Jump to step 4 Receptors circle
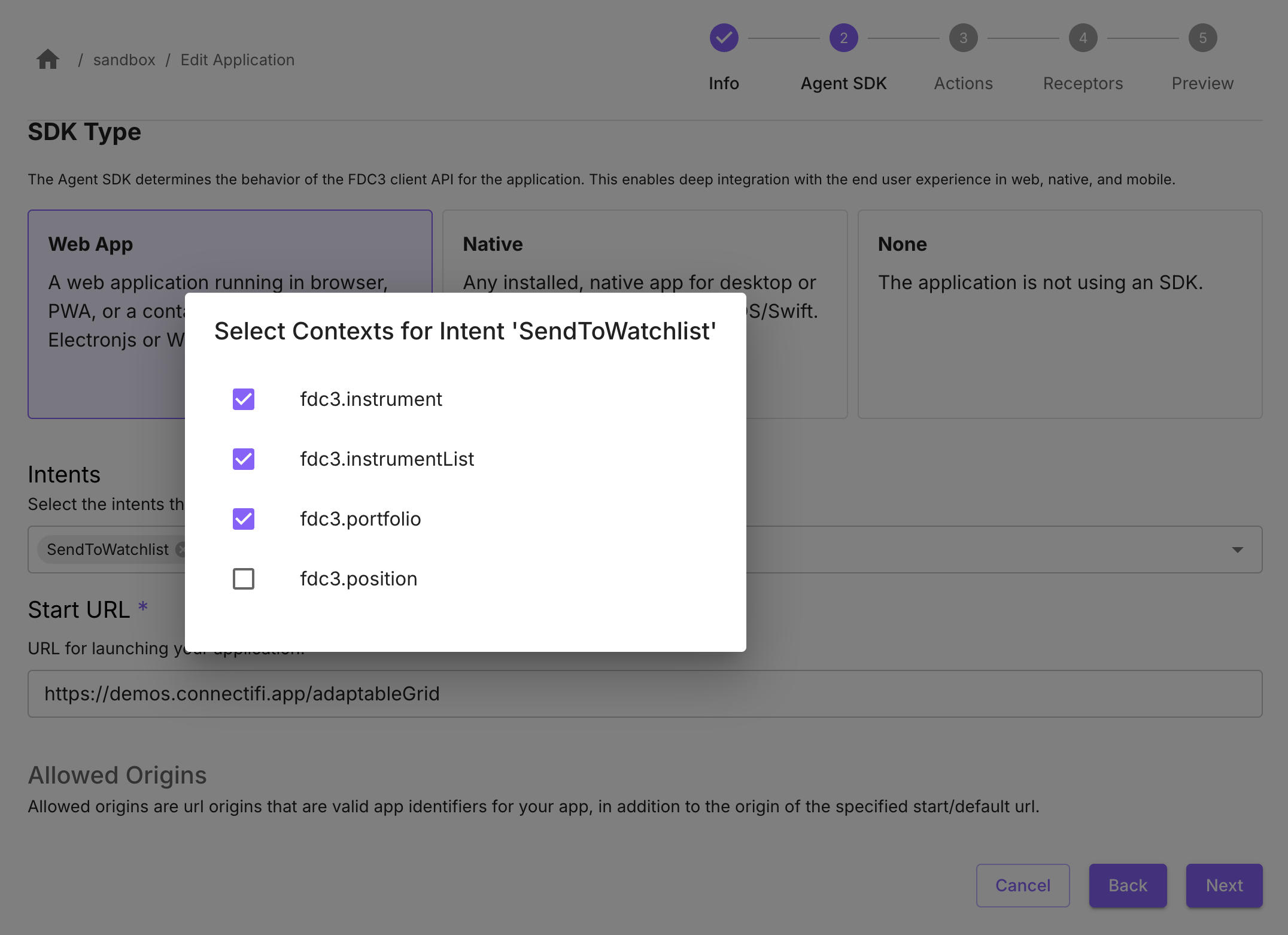Image resolution: width=1288 pixels, height=935 pixels. tap(1083, 38)
